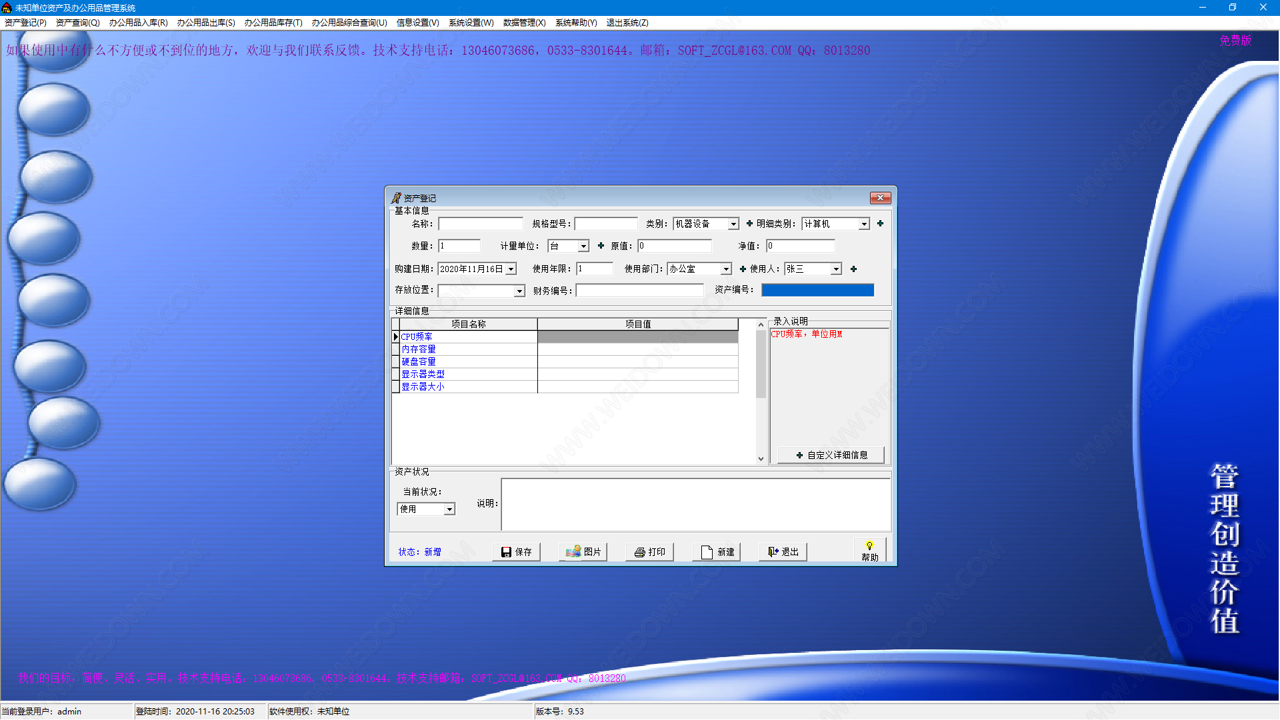The width and height of the screenshot is (1280, 720).
Task: Click the 说明 text area
Action: (696, 505)
